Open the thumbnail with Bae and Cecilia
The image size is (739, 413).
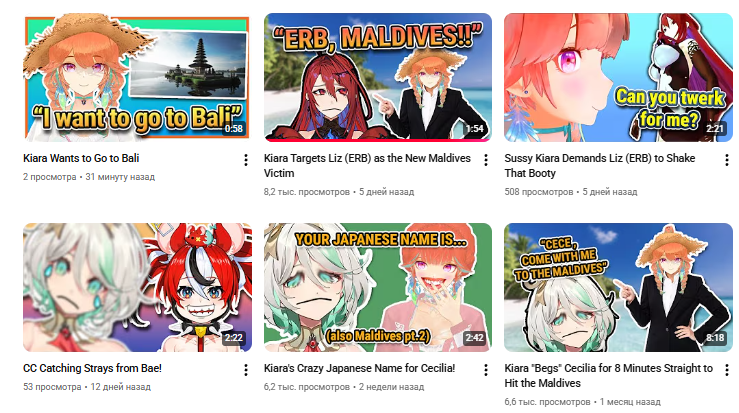tap(137, 287)
